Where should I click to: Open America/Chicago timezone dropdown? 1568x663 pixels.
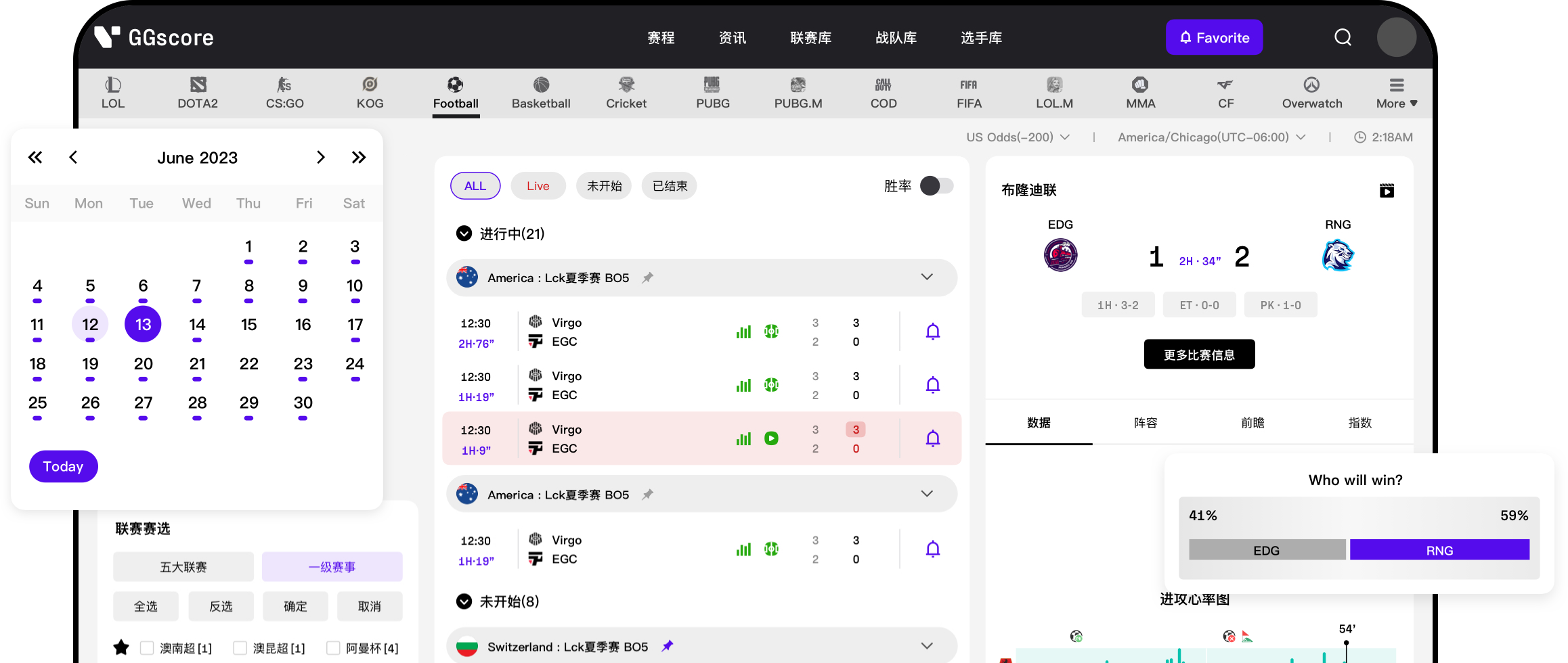click(x=1212, y=137)
